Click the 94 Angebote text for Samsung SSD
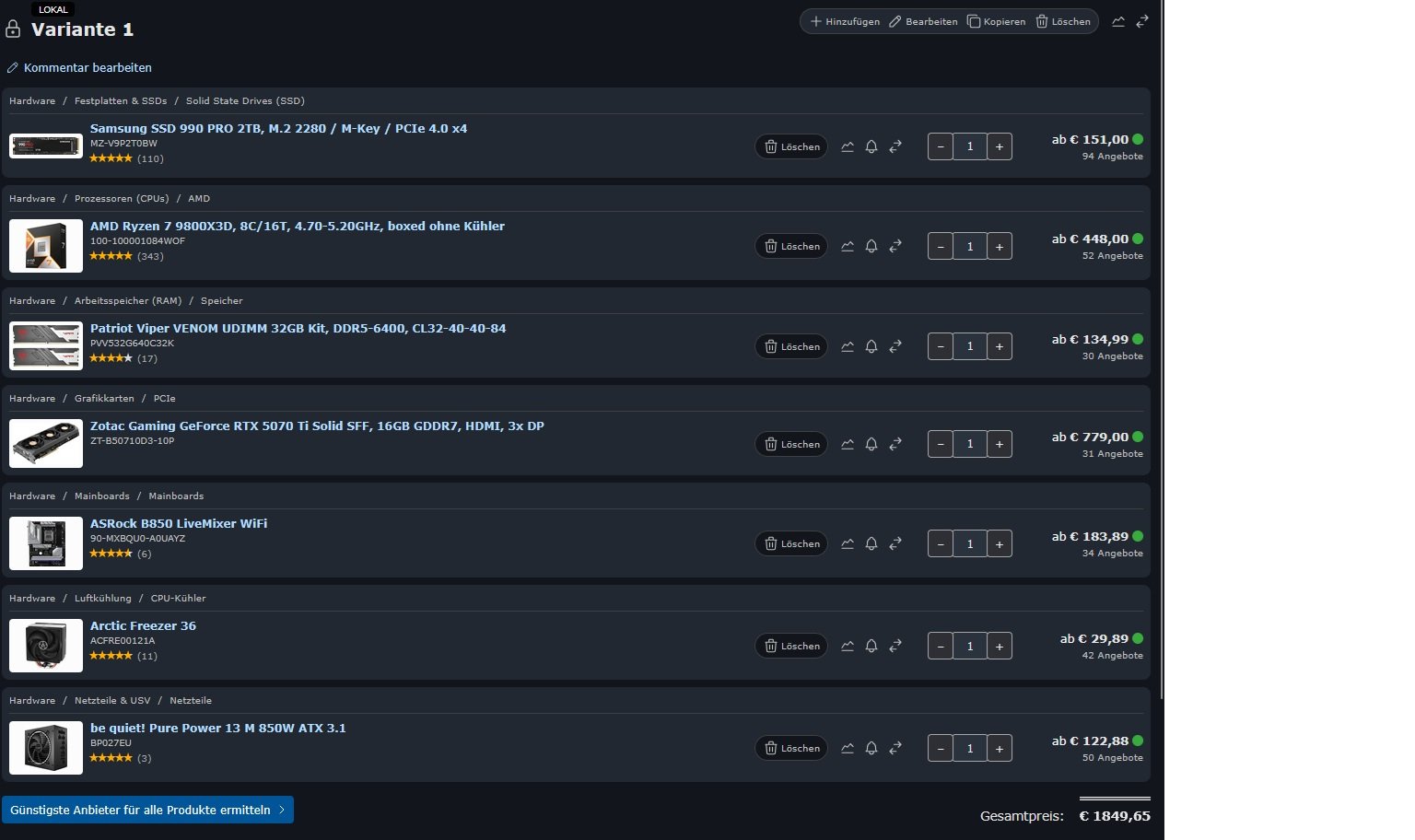The width and height of the screenshot is (1415, 840). tap(1113, 157)
